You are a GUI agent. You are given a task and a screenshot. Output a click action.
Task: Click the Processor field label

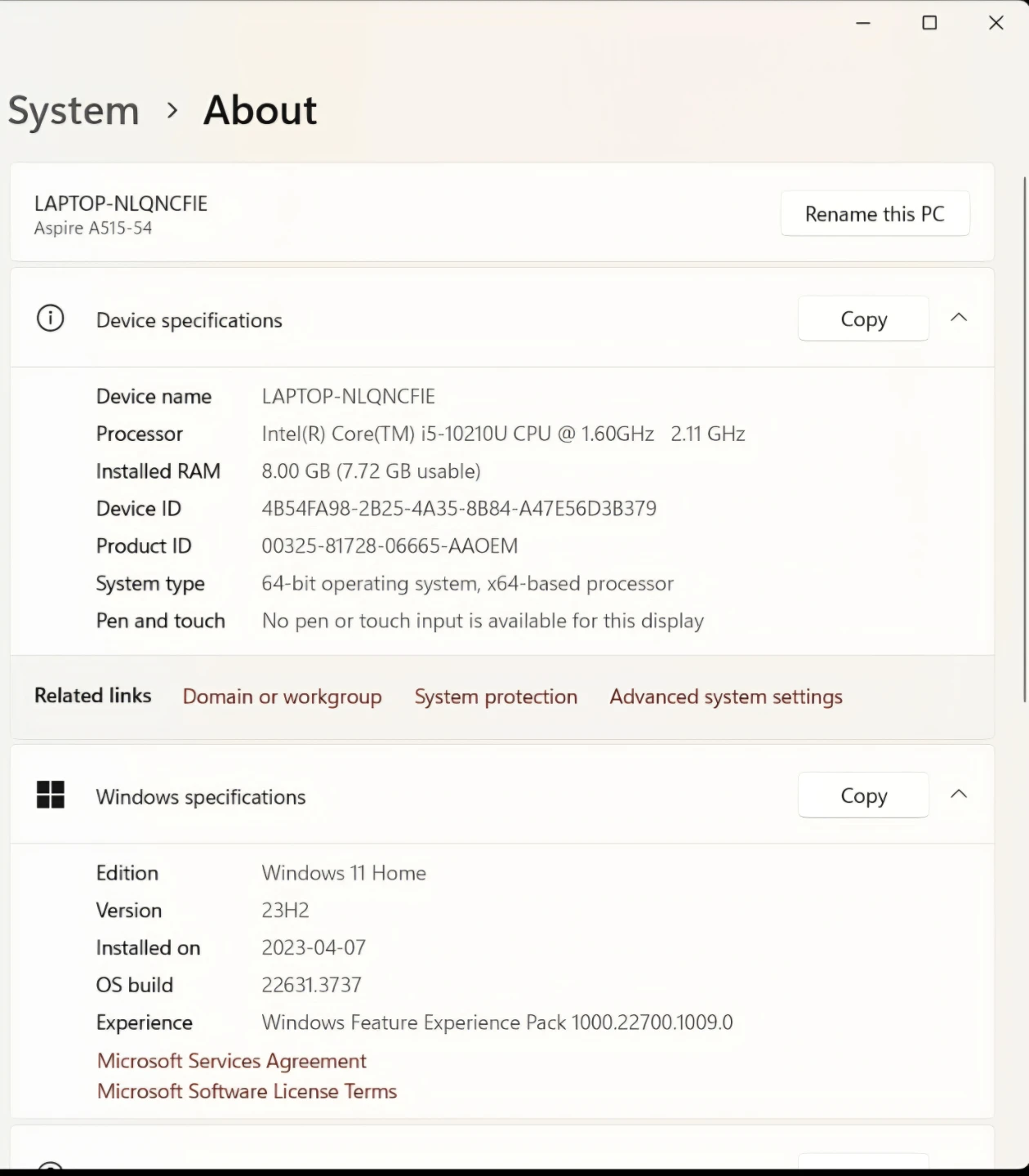(x=140, y=434)
